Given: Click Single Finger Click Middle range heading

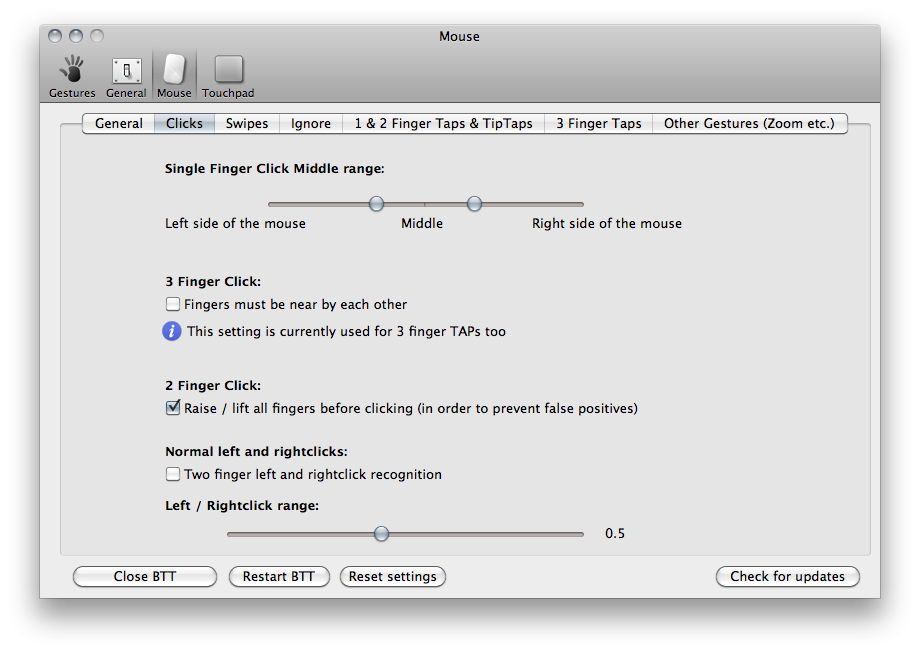Looking at the screenshot, I should click(275, 169).
